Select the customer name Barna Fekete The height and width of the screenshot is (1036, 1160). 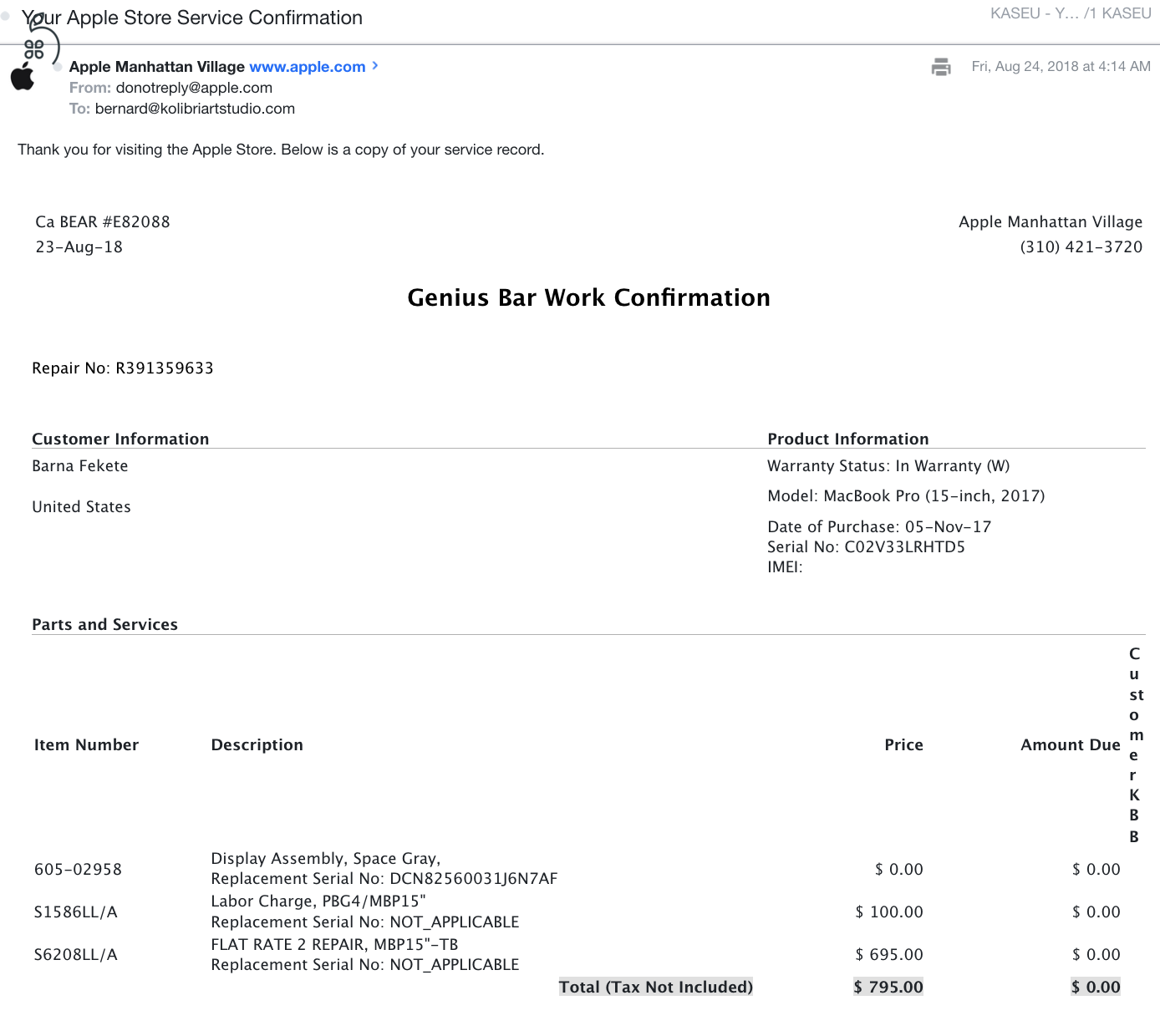[x=80, y=466]
